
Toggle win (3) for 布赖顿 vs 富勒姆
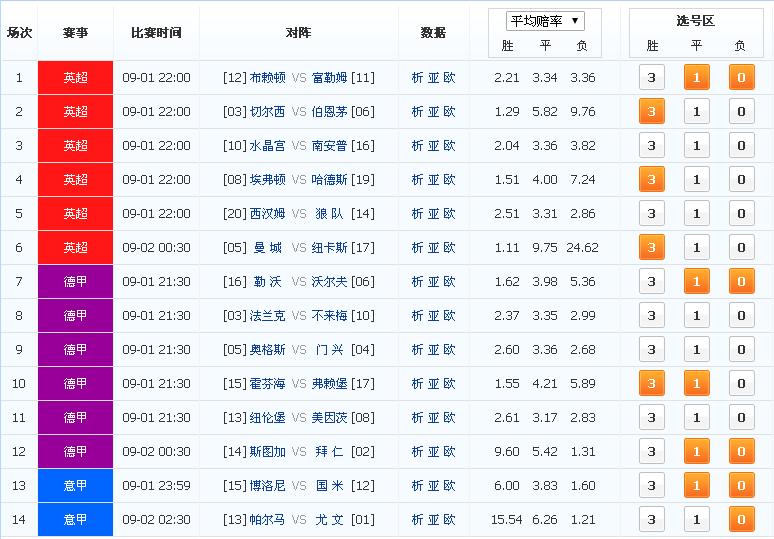pyautogui.click(x=652, y=77)
